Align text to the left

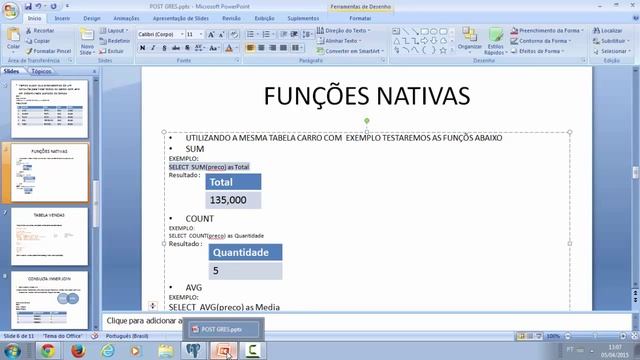click(x=250, y=48)
